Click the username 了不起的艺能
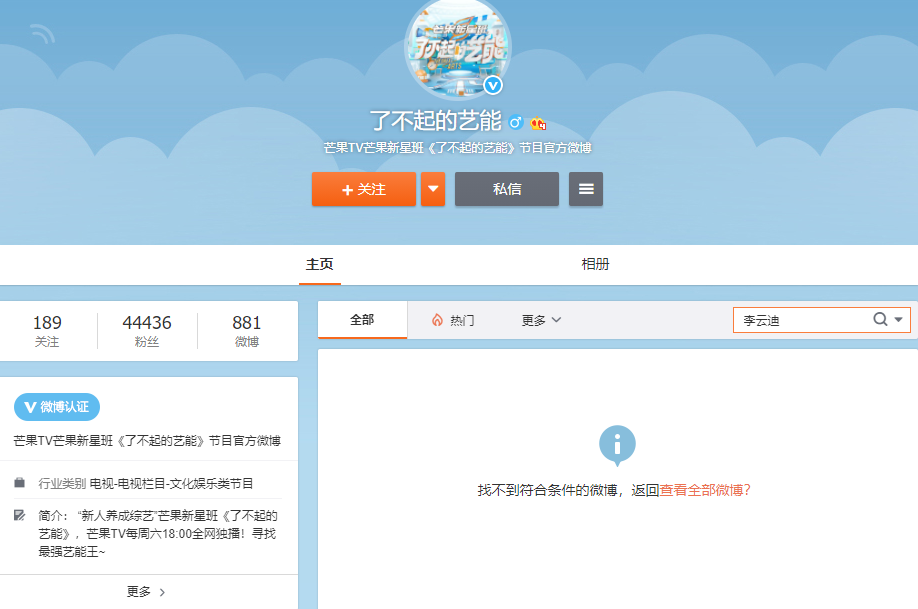 tap(436, 121)
